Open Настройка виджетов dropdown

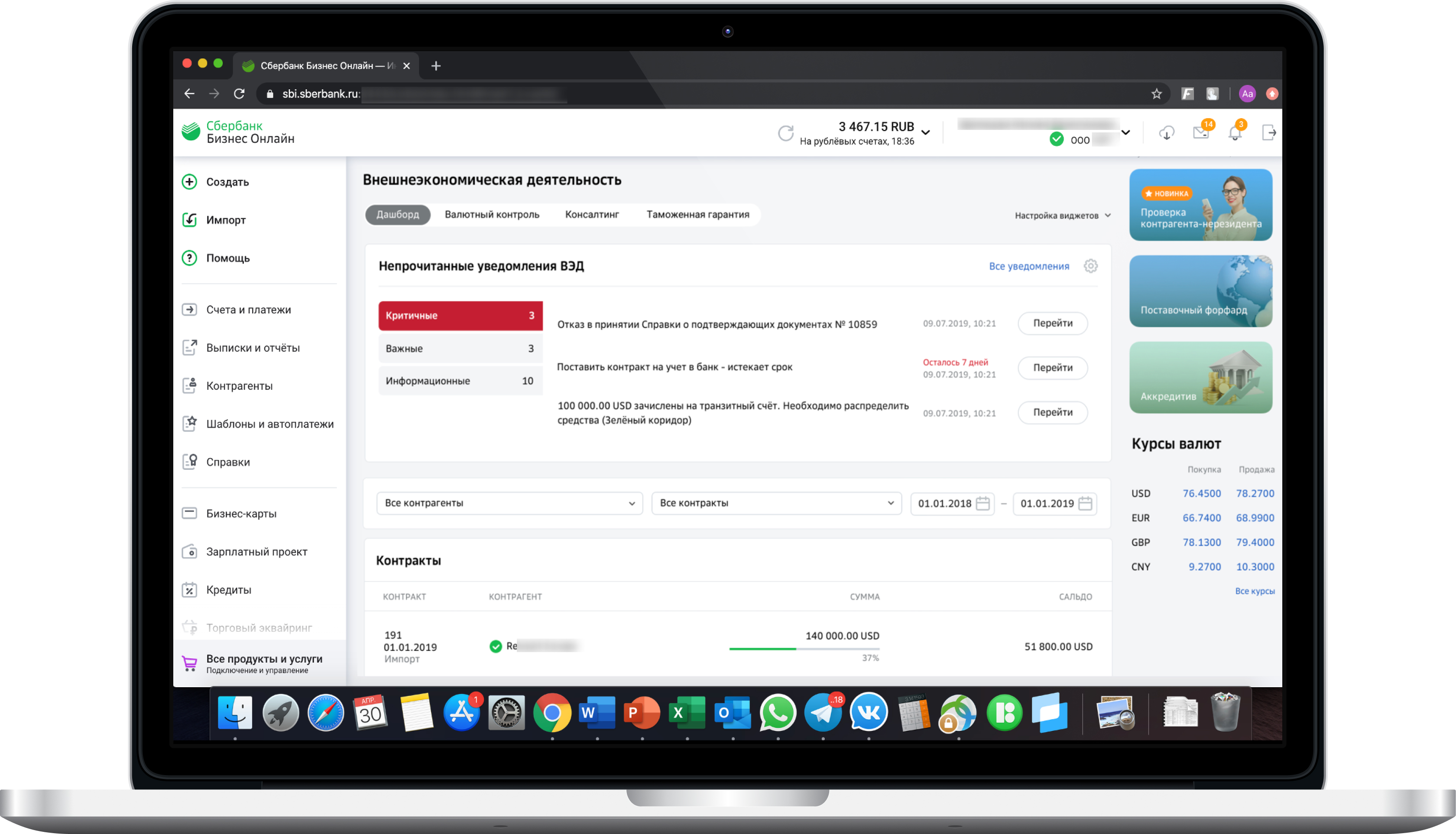click(x=1062, y=215)
